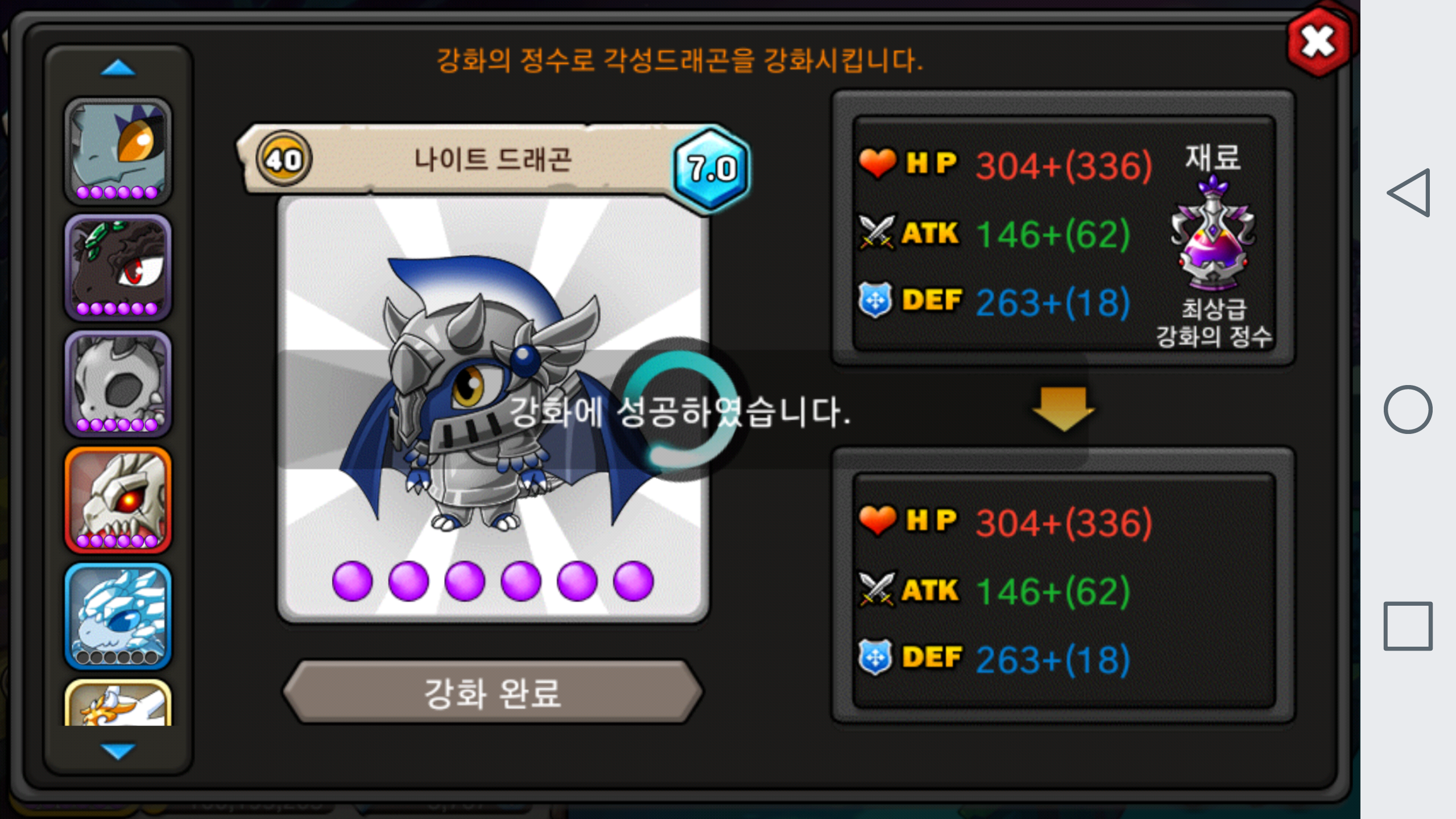This screenshot has width=1456, height=819.
Task: Select the ice crystal dragon portrait
Action: click(118, 617)
